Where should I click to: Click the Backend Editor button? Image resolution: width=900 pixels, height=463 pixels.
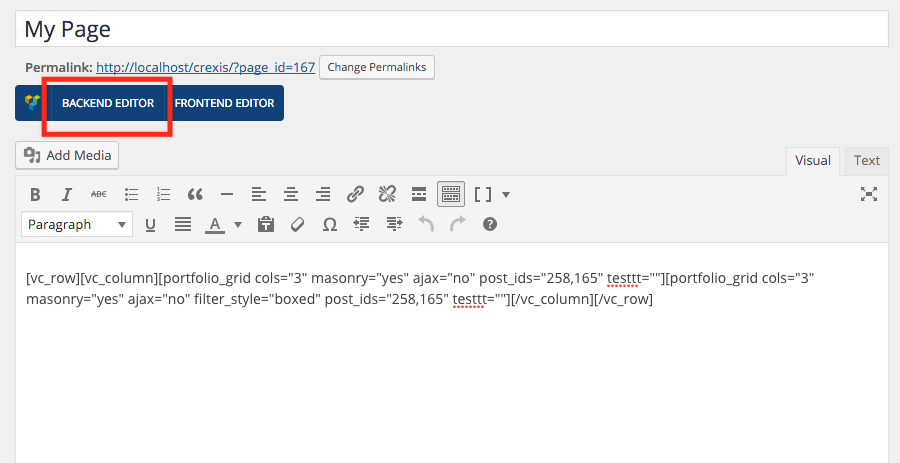108,103
